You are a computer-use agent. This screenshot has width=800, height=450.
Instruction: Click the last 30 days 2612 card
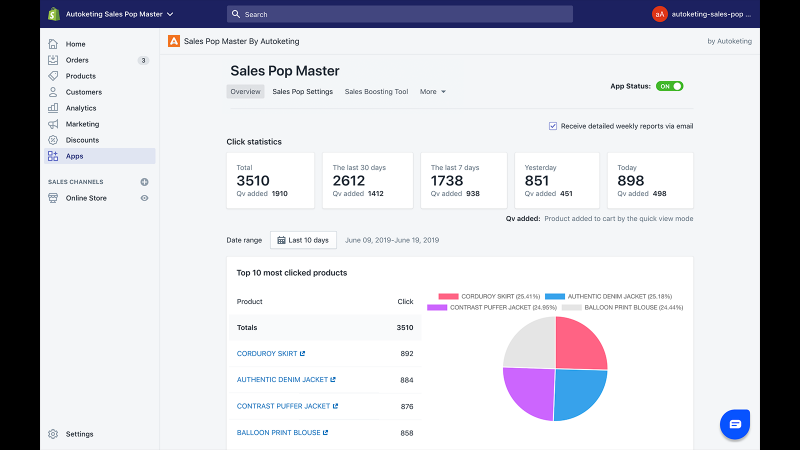click(x=368, y=181)
